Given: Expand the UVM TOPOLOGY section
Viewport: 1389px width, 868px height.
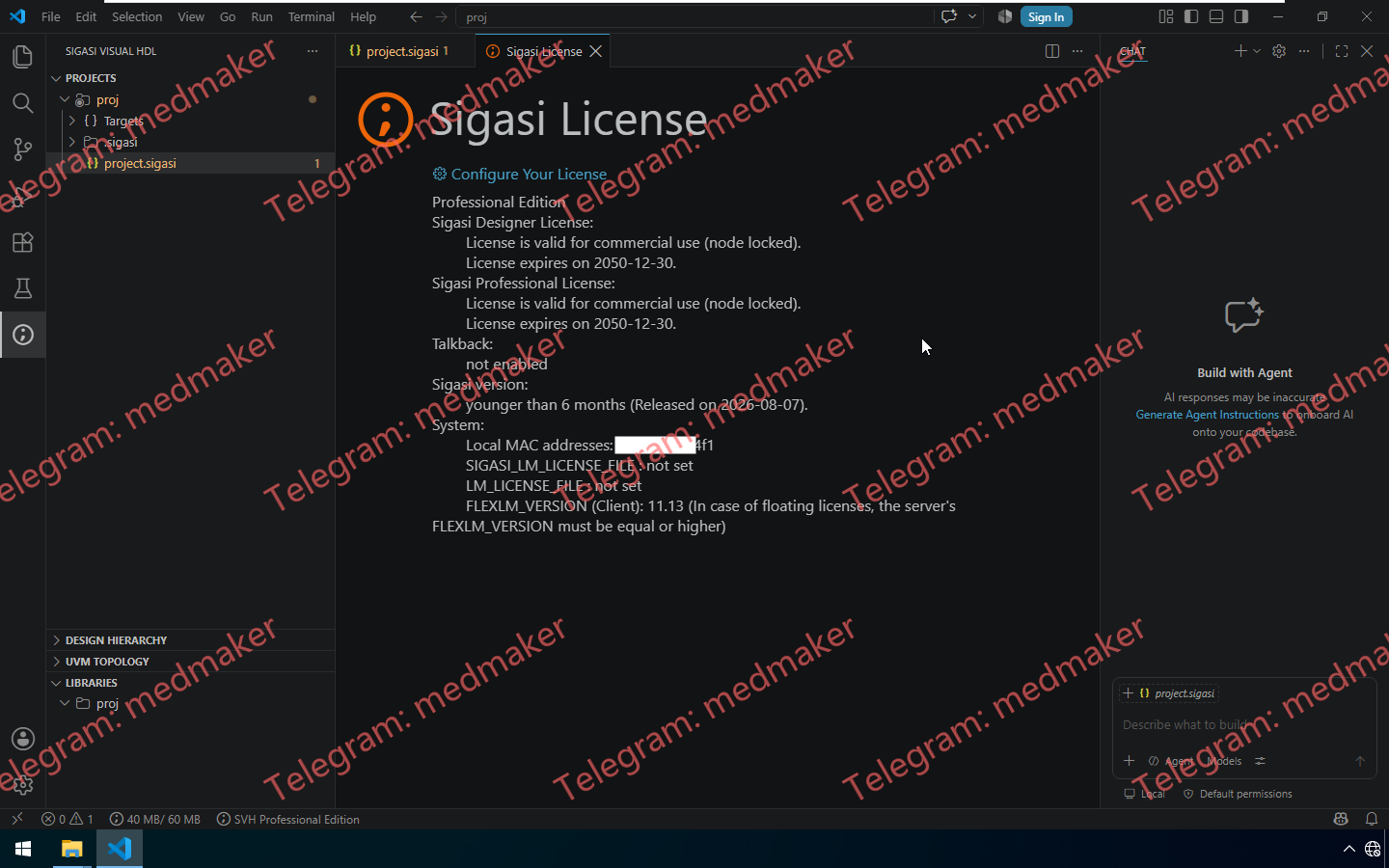Looking at the screenshot, I should tap(56, 662).
